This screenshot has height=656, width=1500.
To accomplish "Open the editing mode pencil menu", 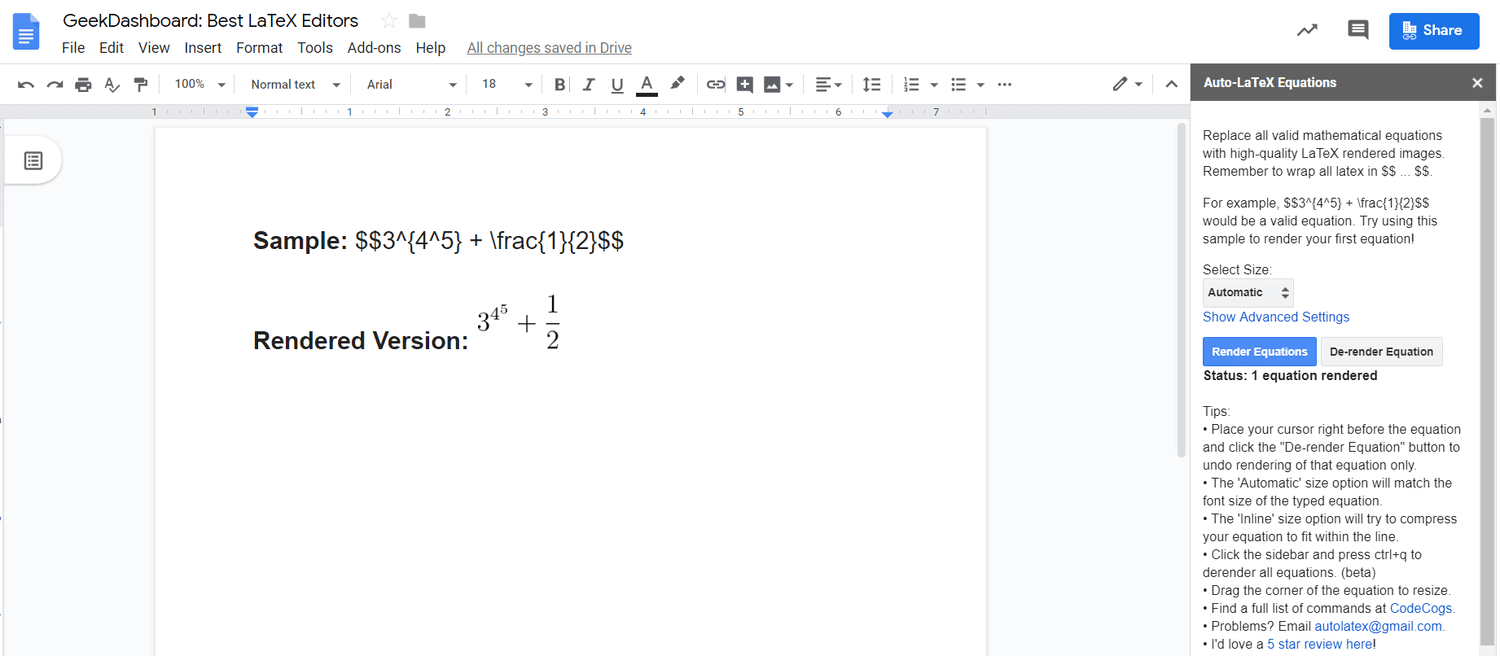I will click(x=1127, y=85).
